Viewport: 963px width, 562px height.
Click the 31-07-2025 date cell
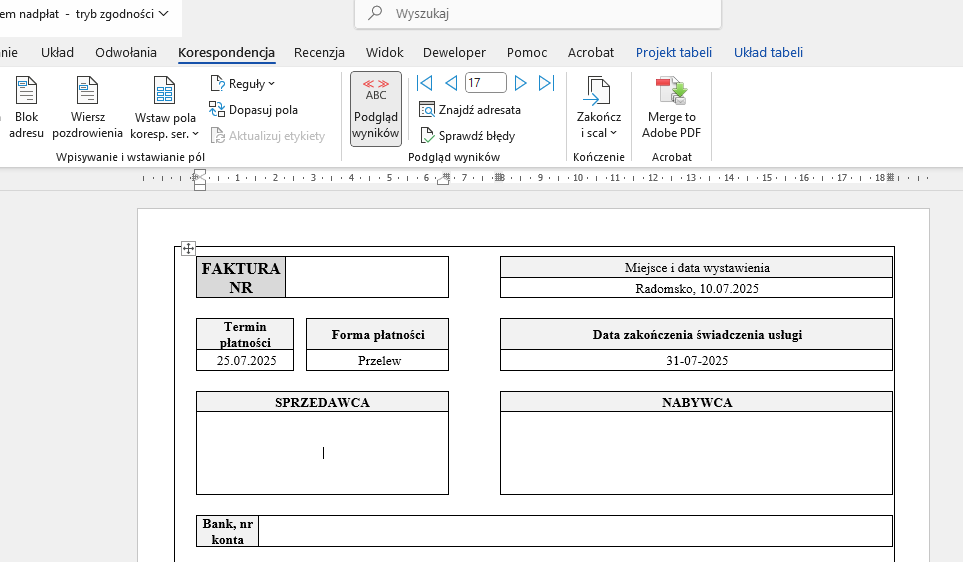[x=696, y=361]
